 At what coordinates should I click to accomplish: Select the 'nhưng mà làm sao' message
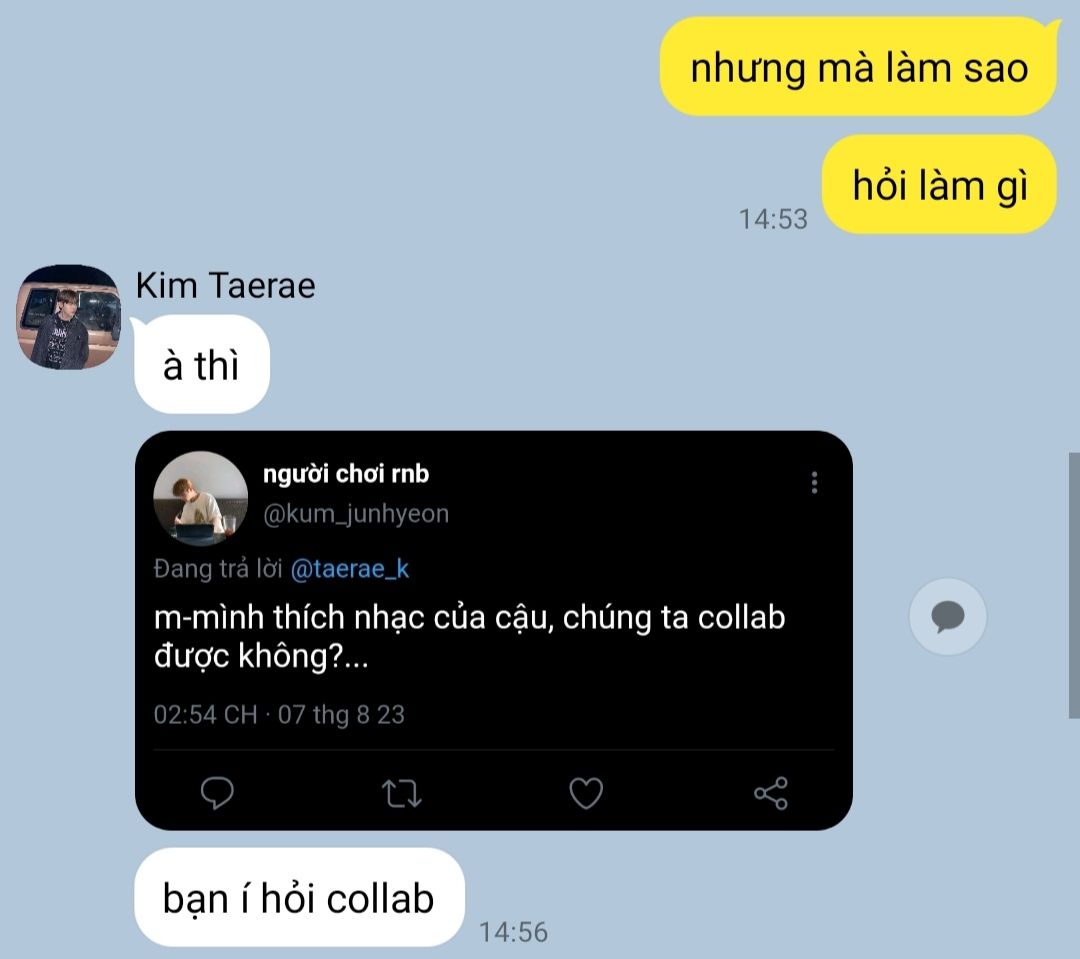click(x=858, y=67)
